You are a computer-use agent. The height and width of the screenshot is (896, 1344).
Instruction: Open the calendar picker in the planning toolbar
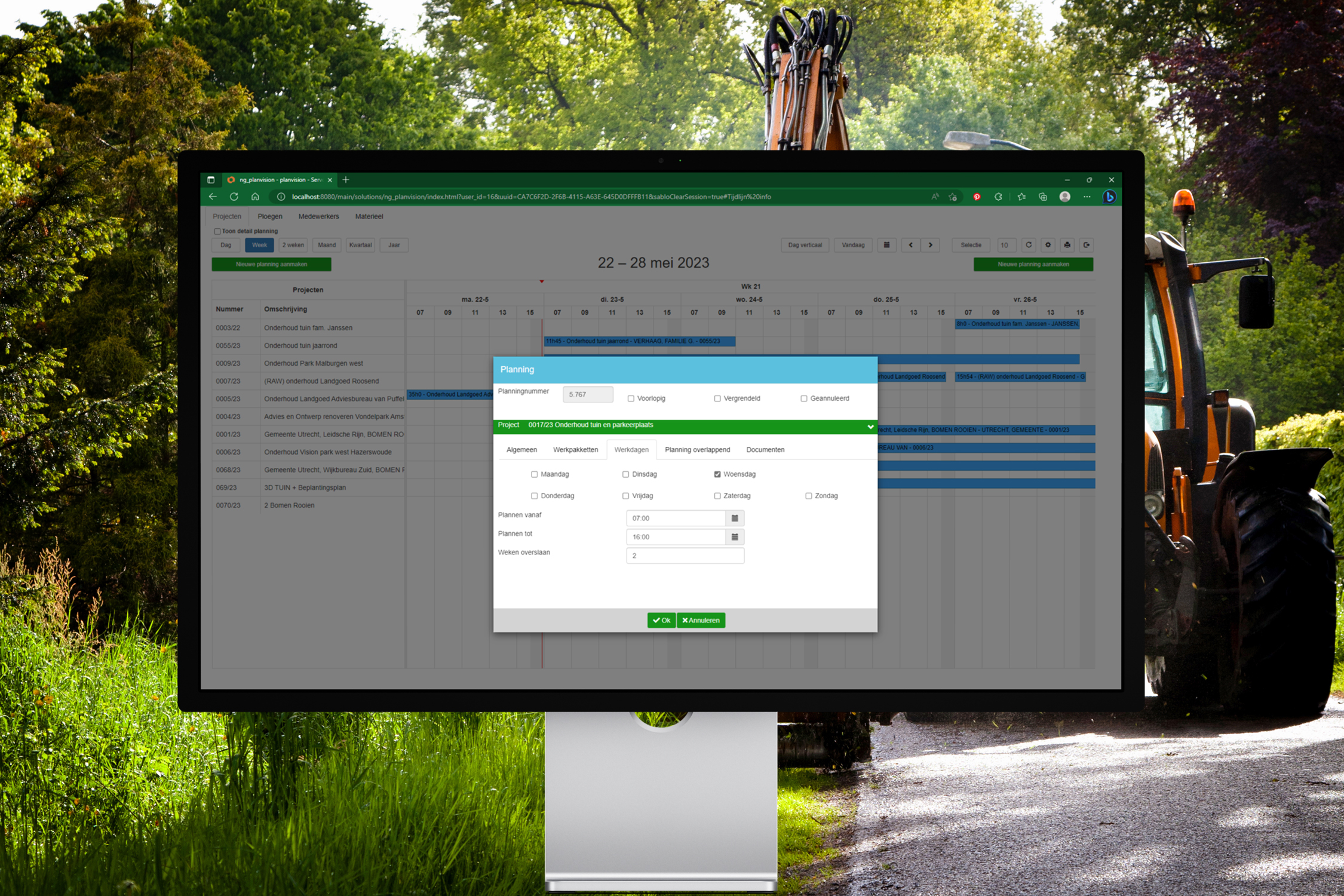[886, 245]
